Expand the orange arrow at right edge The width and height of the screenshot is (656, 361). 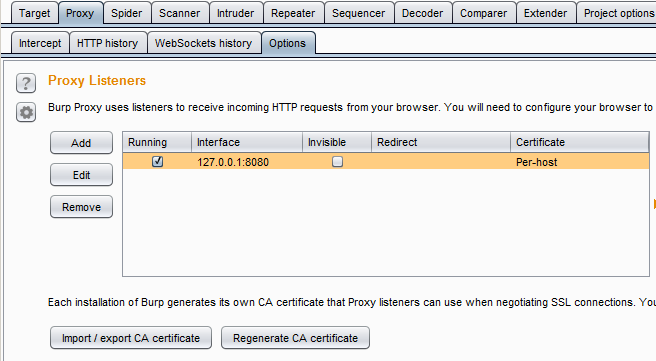(x=654, y=204)
